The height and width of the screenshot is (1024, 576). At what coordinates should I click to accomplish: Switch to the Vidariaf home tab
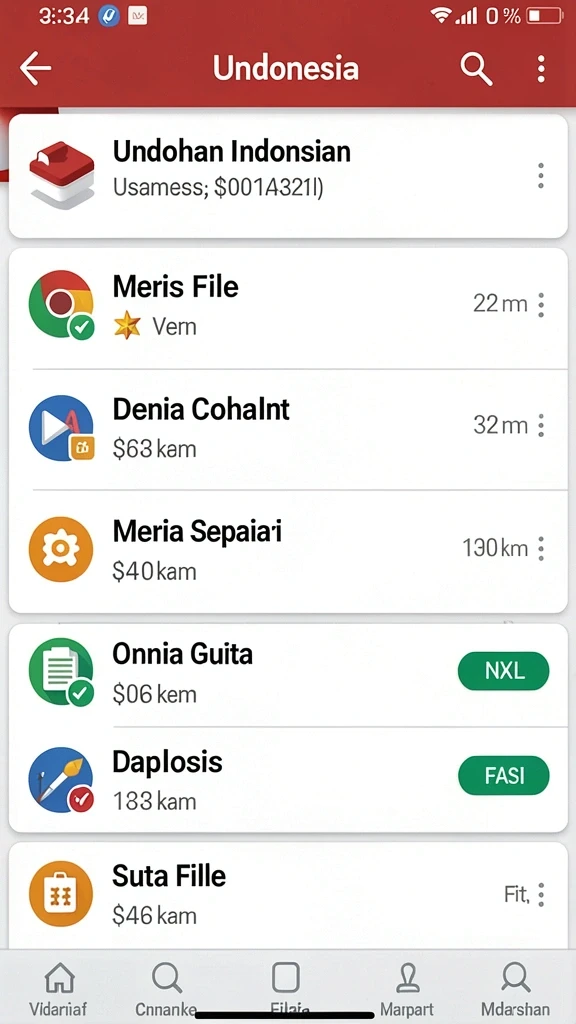[x=59, y=989]
